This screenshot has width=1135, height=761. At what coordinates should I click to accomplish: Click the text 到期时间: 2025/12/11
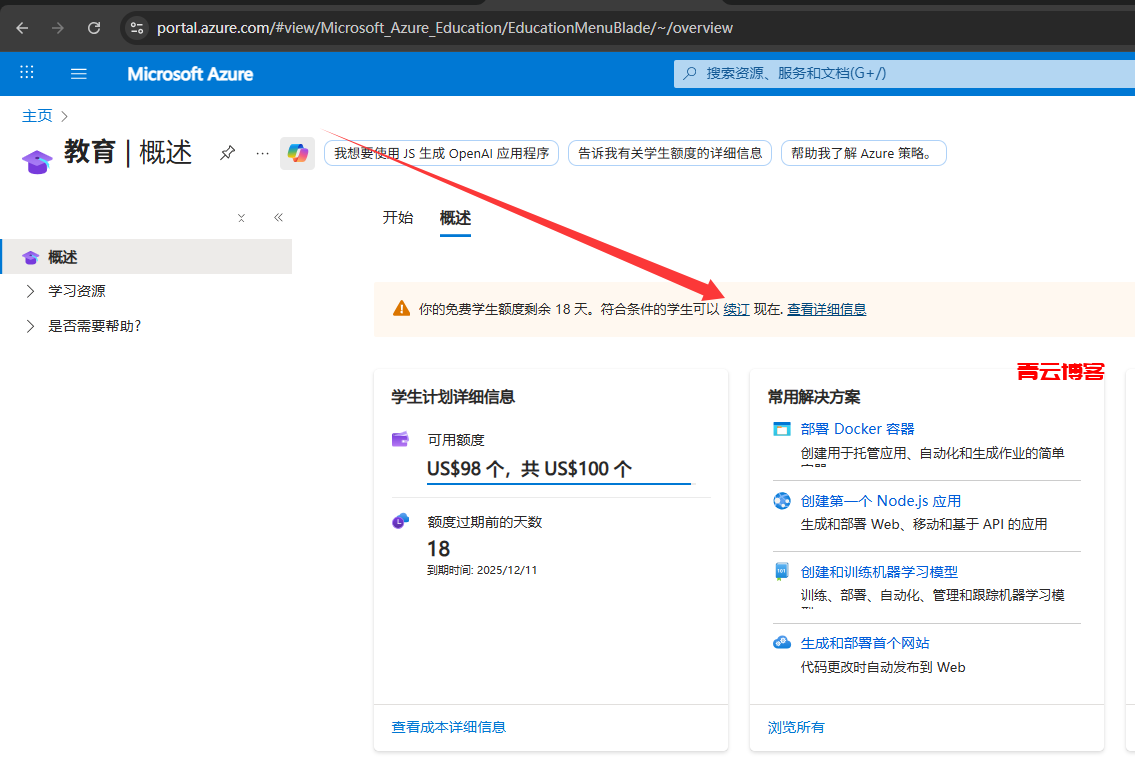coord(482,570)
